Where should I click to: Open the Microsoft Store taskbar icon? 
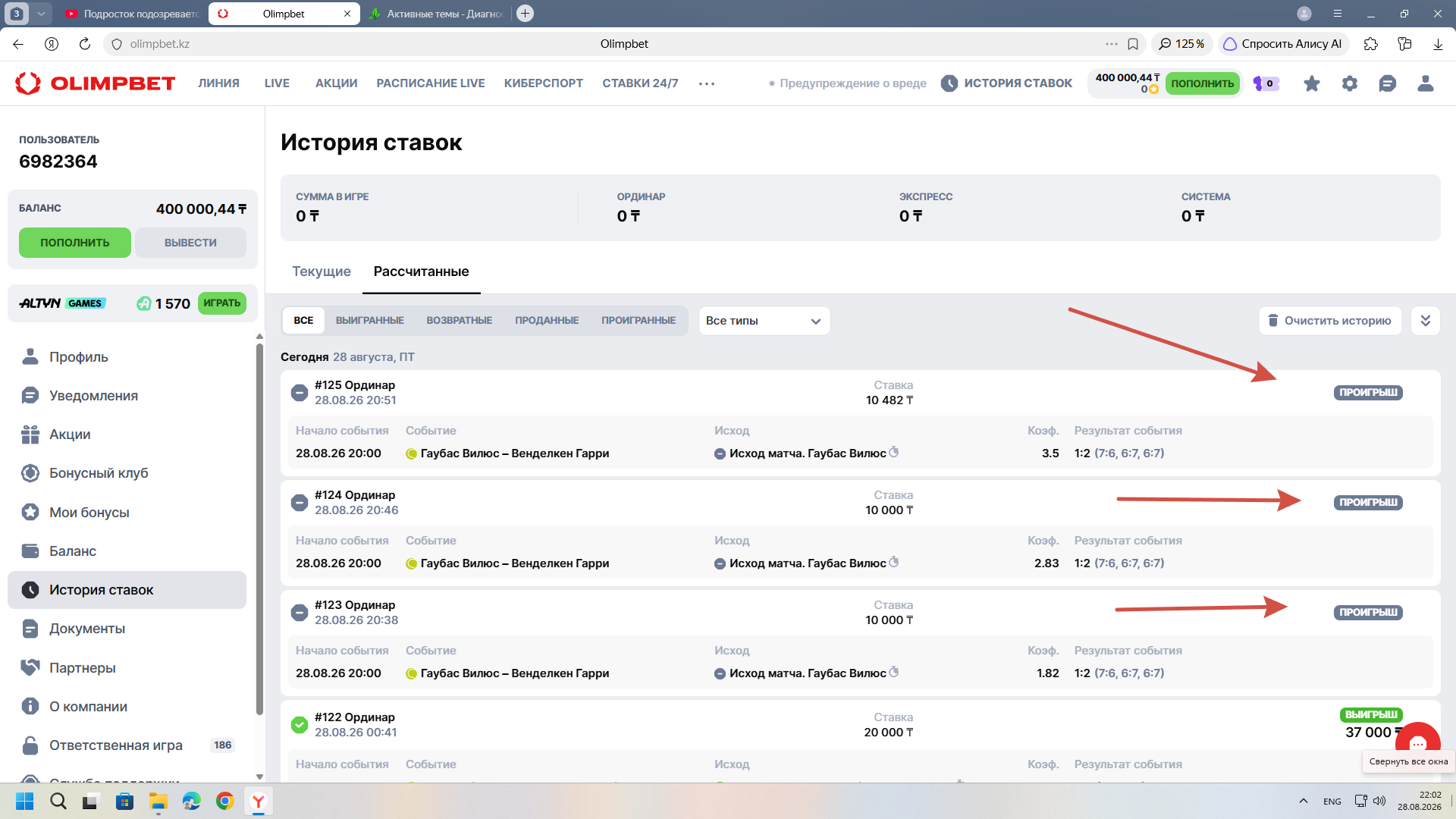pyautogui.click(x=124, y=802)
